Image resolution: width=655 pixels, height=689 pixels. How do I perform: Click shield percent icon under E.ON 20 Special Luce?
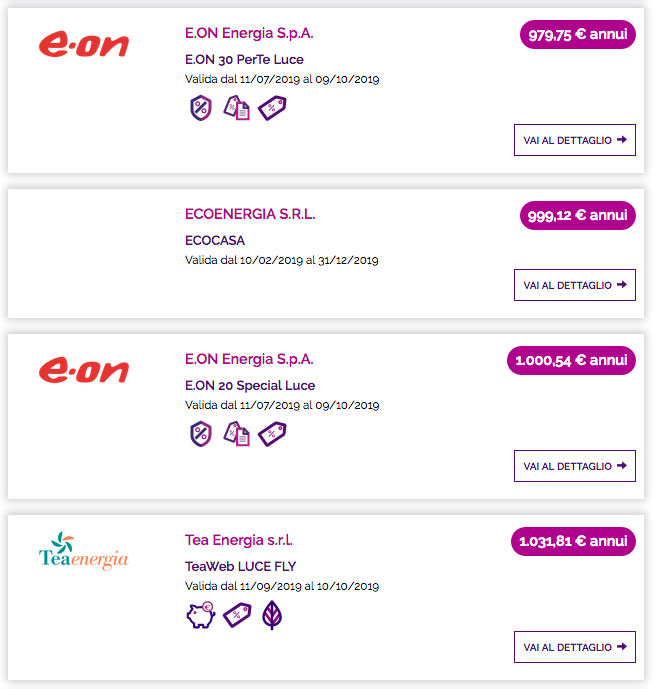(201, 434)
